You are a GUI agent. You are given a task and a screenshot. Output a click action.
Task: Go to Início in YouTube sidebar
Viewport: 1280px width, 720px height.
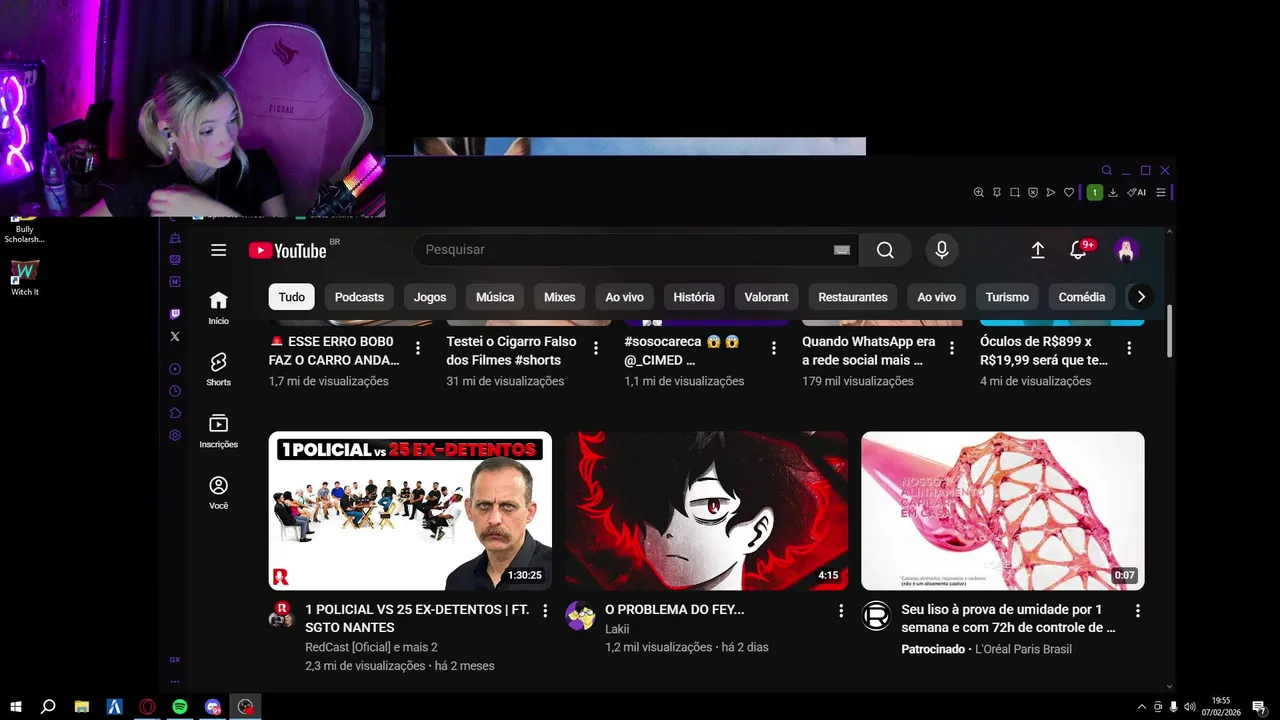tap(218, 307)
